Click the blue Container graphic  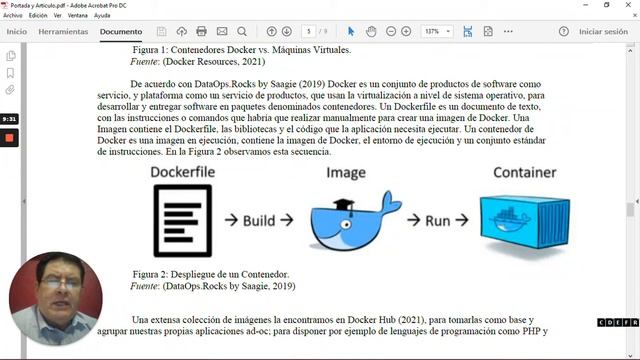[x=525, y=222]
